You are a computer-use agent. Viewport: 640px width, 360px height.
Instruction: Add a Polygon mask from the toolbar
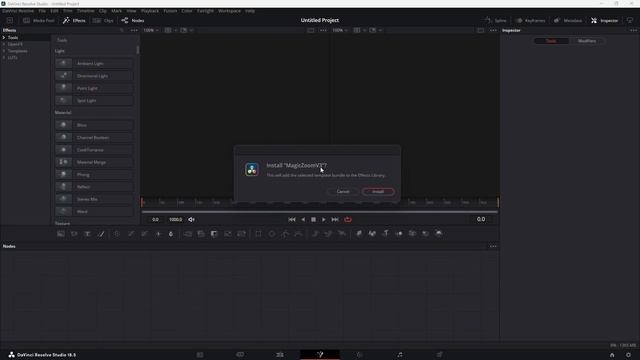coord(285,234)
